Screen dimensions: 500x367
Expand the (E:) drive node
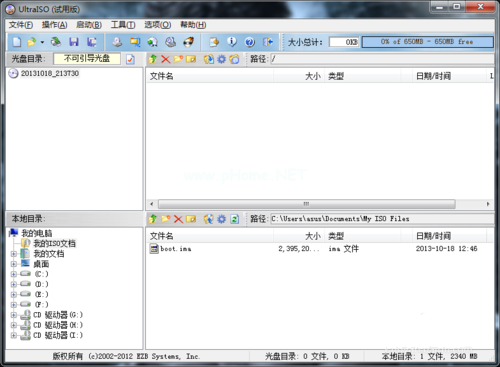(14, 295)
